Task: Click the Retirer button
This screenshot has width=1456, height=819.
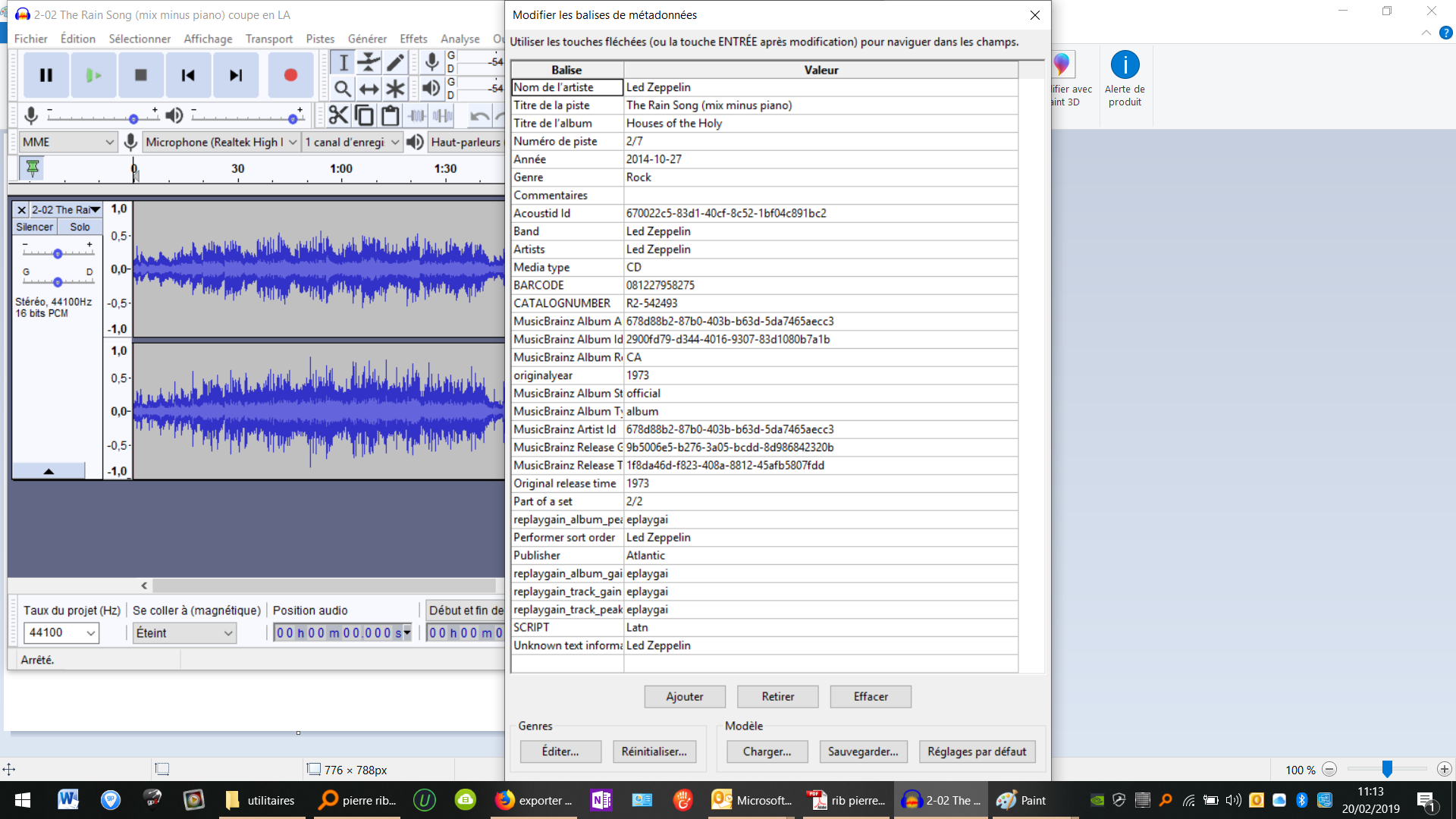Action: tap(778, 696)
